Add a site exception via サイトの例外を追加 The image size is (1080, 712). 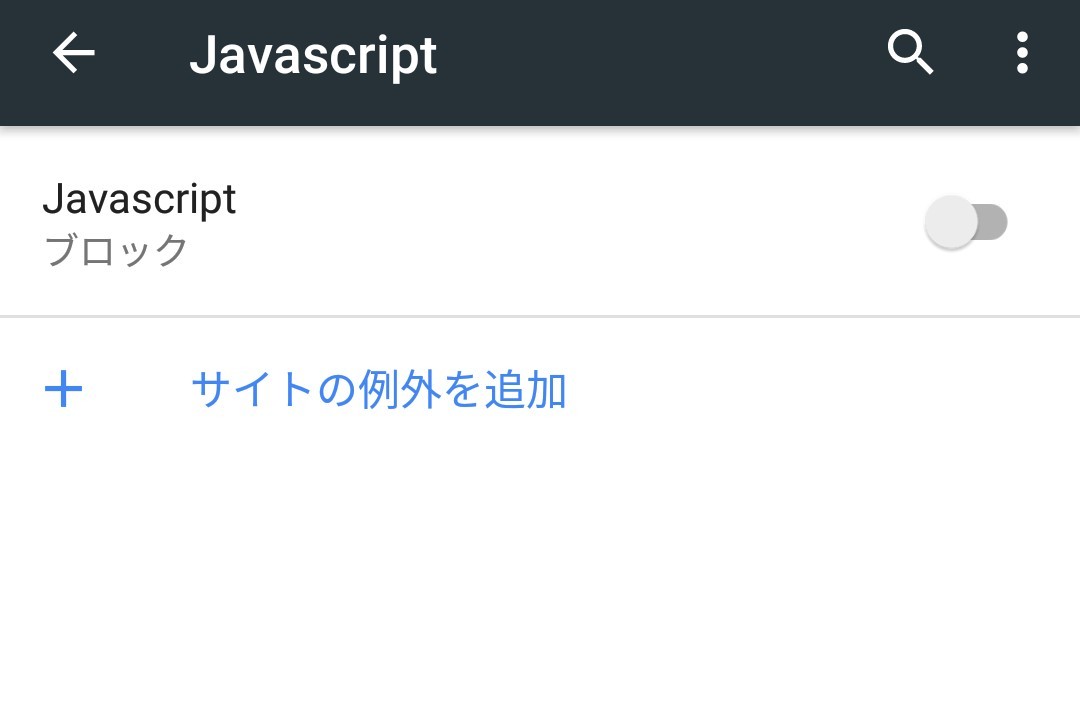[x=378, y=389]
